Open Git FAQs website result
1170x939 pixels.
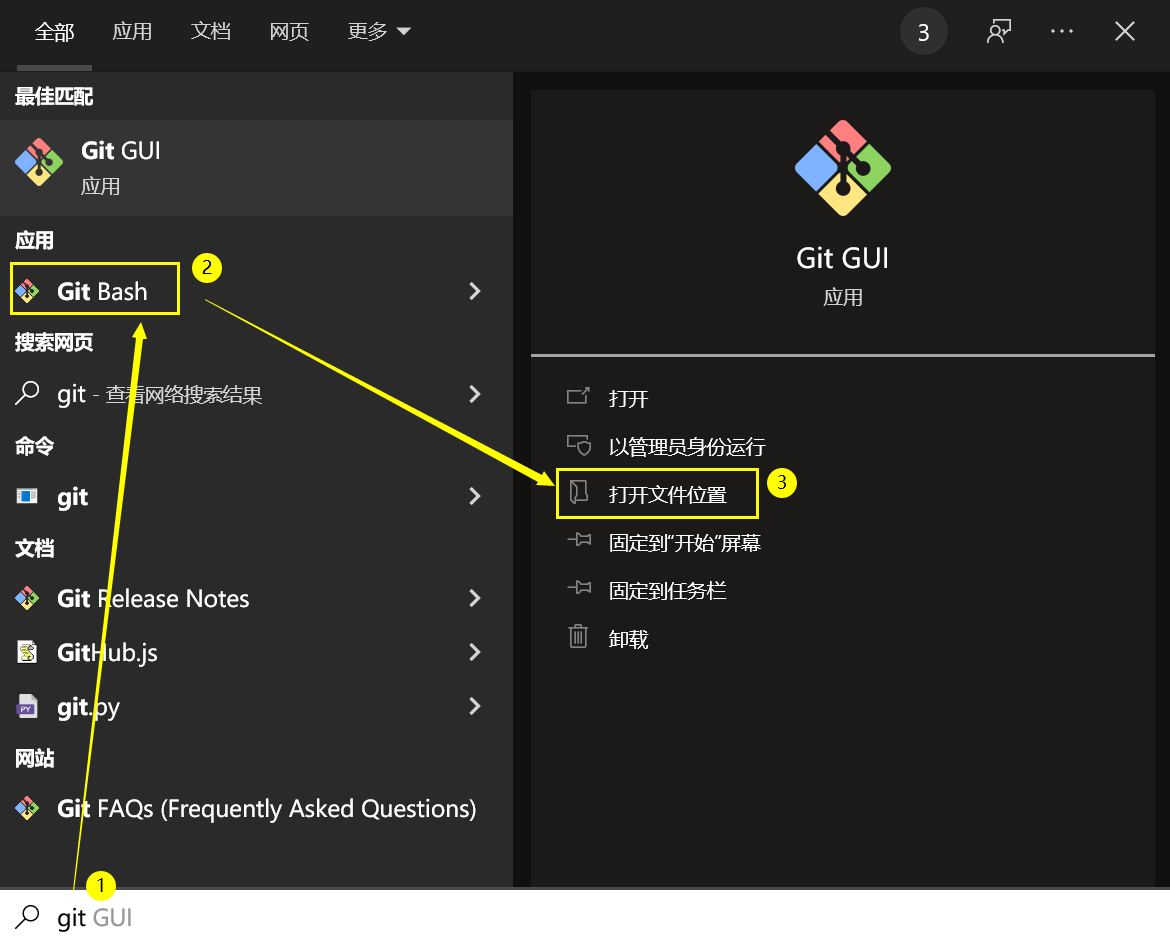pos(257,809)
